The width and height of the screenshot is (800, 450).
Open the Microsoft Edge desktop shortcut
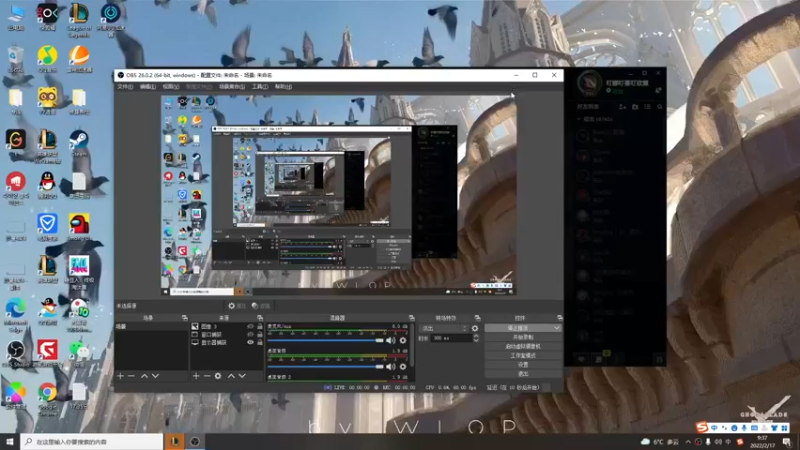[x=16, y=314]
